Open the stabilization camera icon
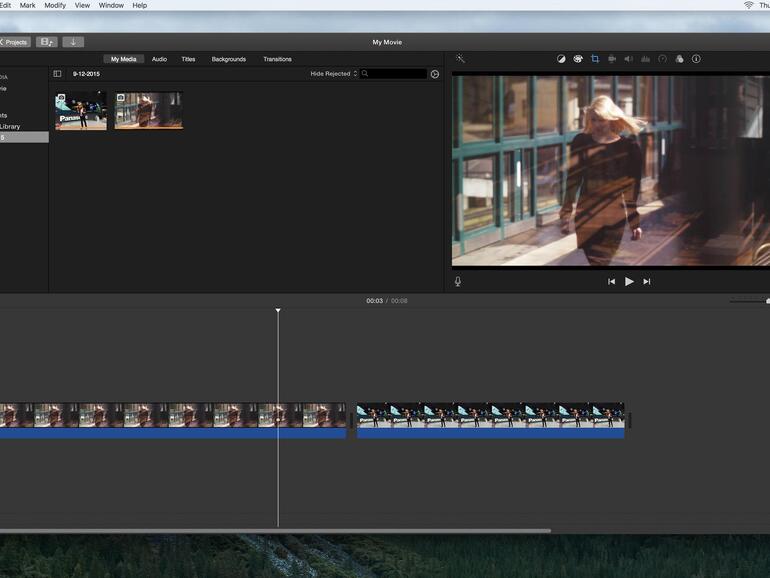This screenshot has width=770, height=578. click(x=612, y=59)
